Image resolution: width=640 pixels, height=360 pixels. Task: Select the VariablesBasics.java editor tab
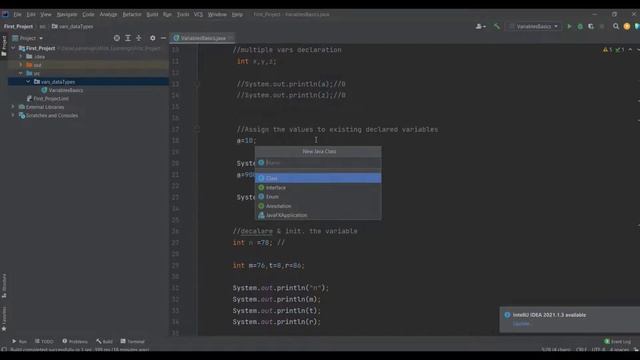click(203, 38)
